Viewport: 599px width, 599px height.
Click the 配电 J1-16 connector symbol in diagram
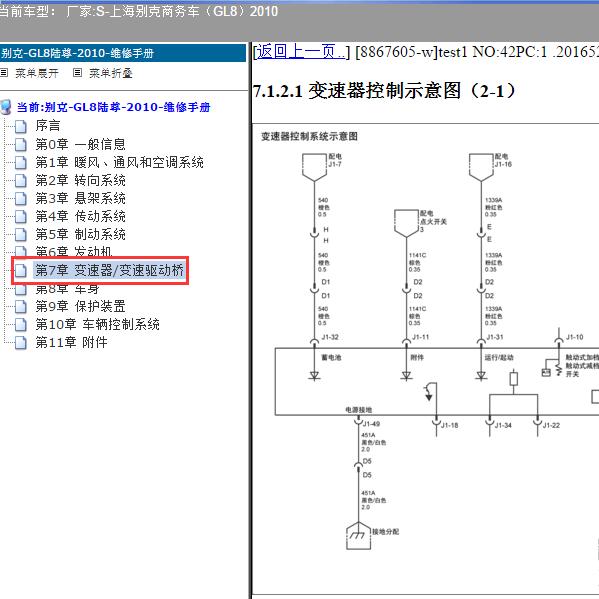[x=481, y=167]
